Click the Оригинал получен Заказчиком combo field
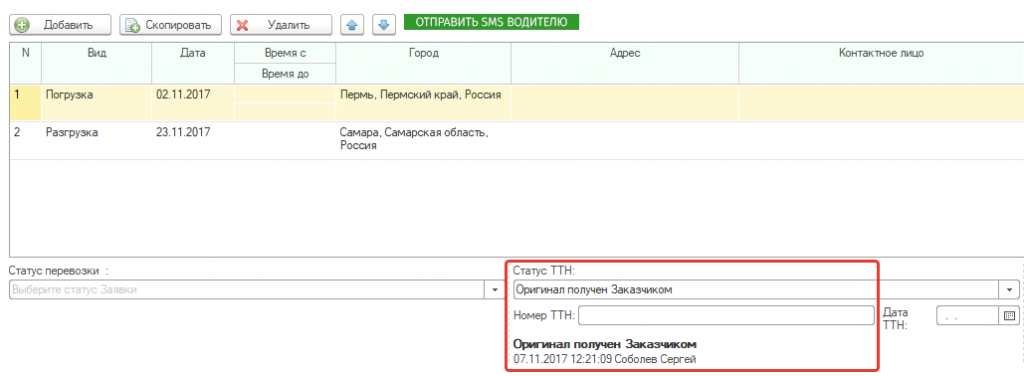The image size is (1024, 376). [757, 289]
